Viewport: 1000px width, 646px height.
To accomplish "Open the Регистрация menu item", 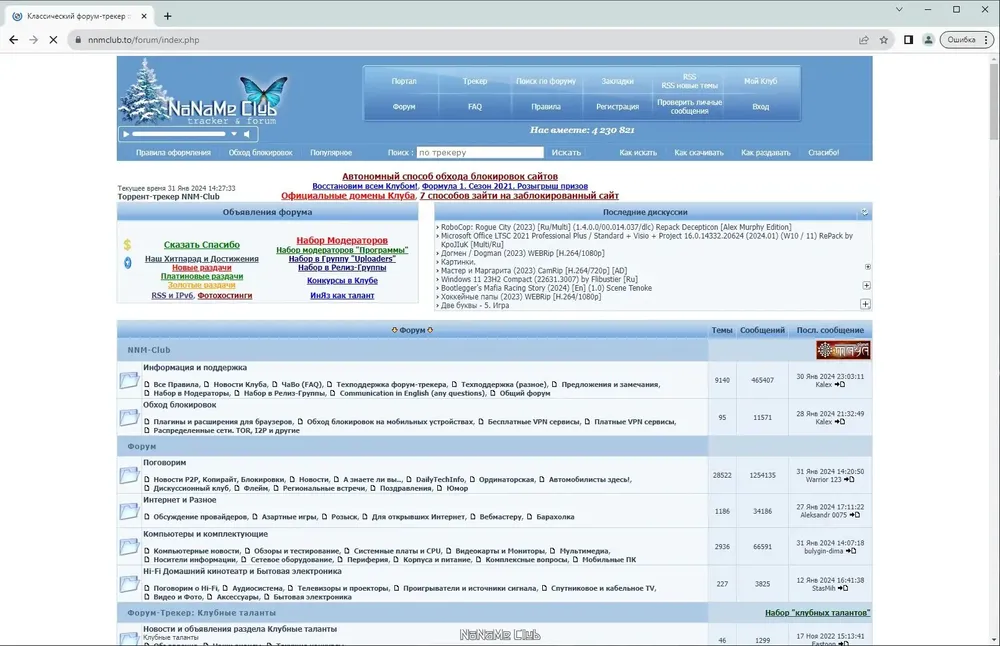I will tap(617, 106).
